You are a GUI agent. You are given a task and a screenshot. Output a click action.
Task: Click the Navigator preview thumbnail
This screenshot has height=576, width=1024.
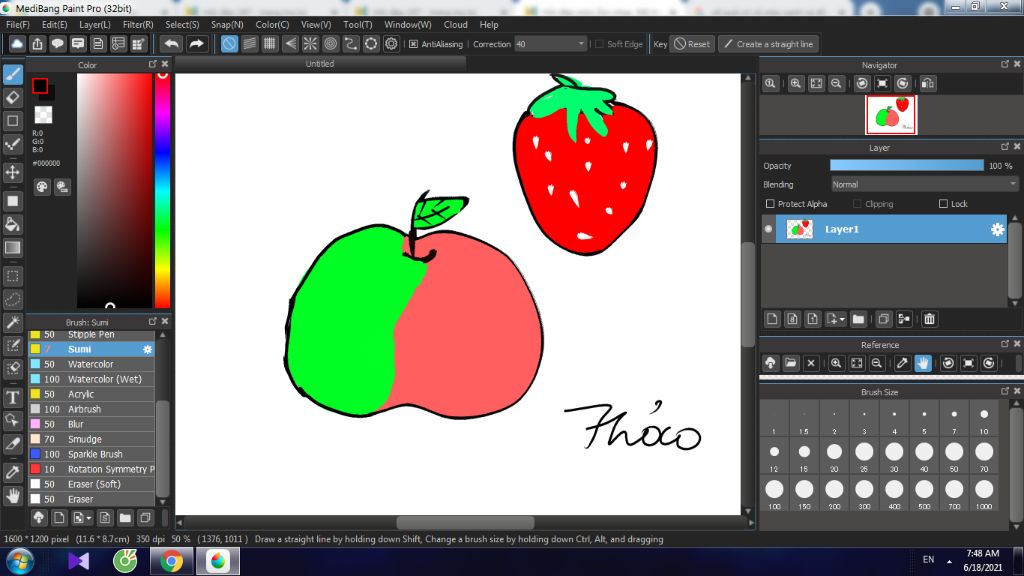[x=891, y=114]
